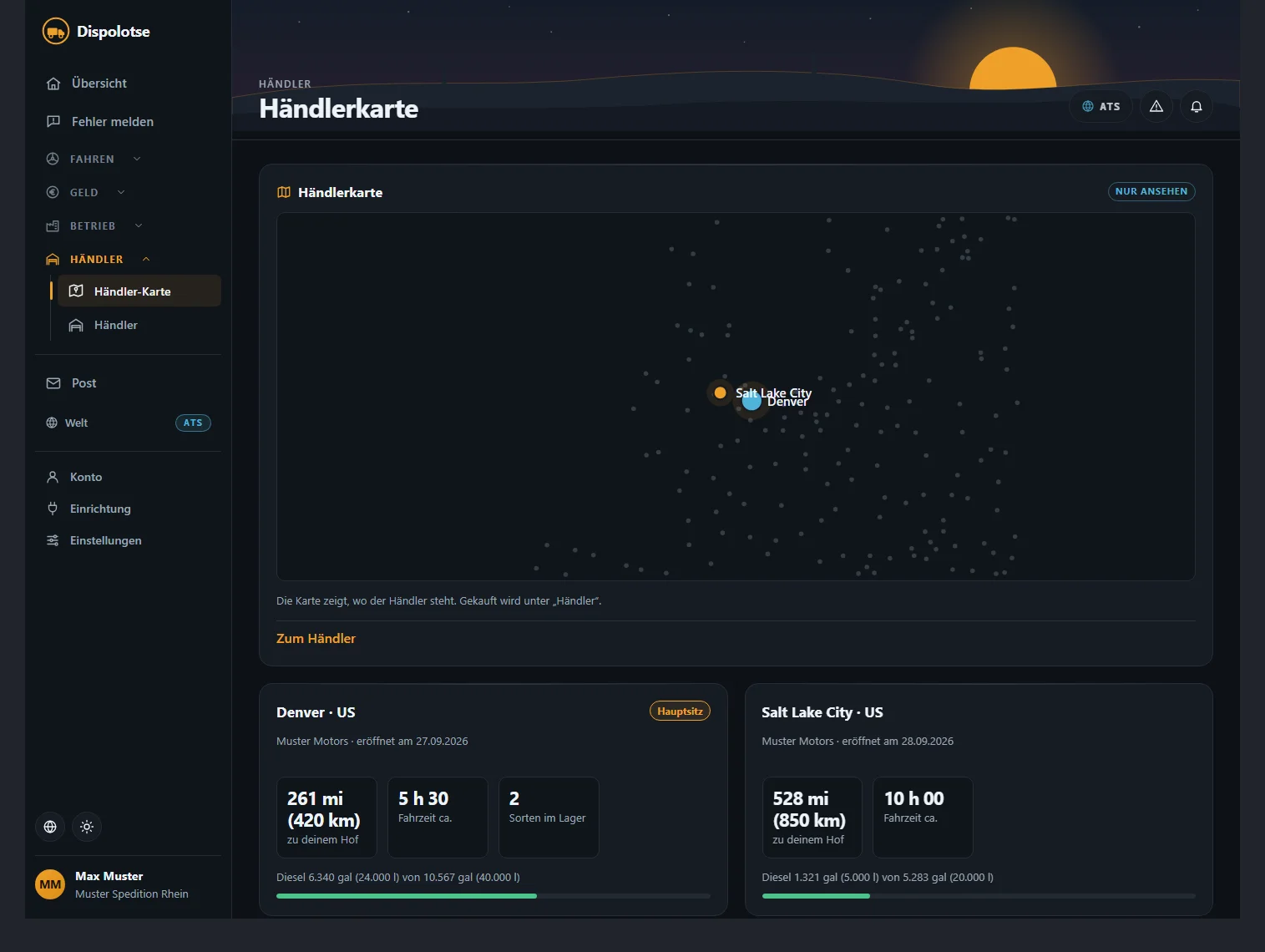The image size is (1265, 952).
Task: Expand the BETRIEB section chevron
Action: coord(139,225)
